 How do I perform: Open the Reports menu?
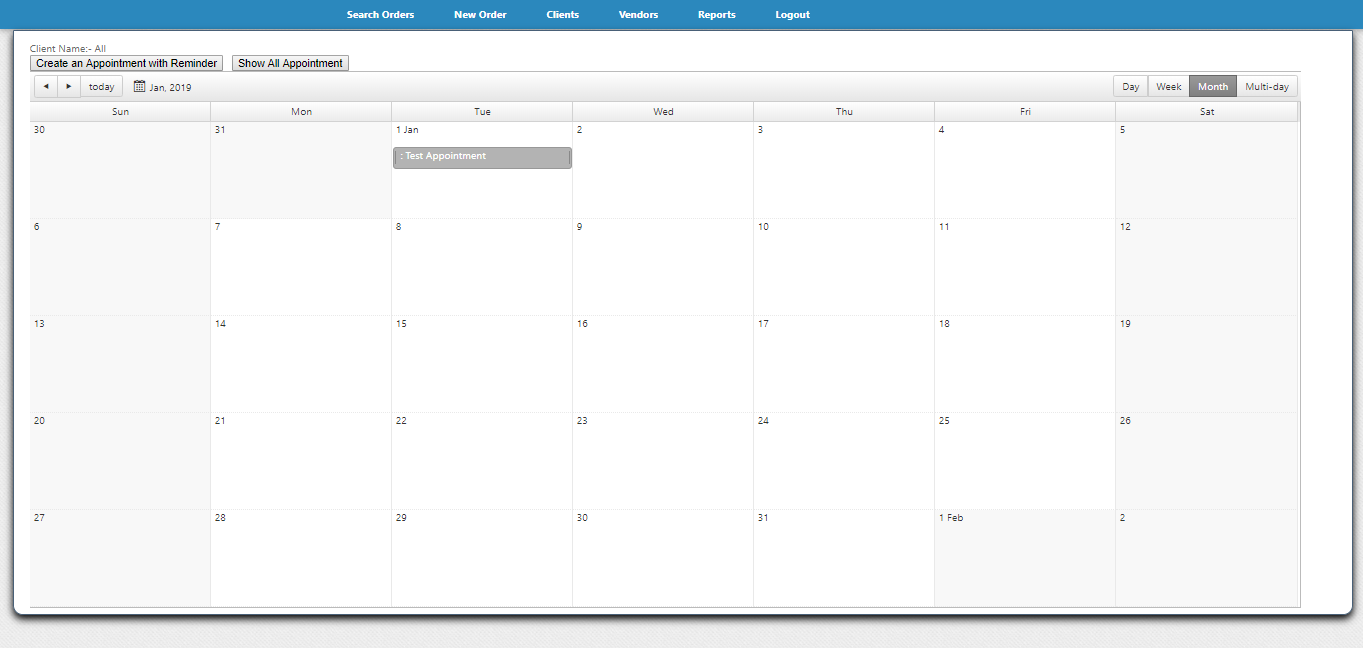click(x=716, y=15)
